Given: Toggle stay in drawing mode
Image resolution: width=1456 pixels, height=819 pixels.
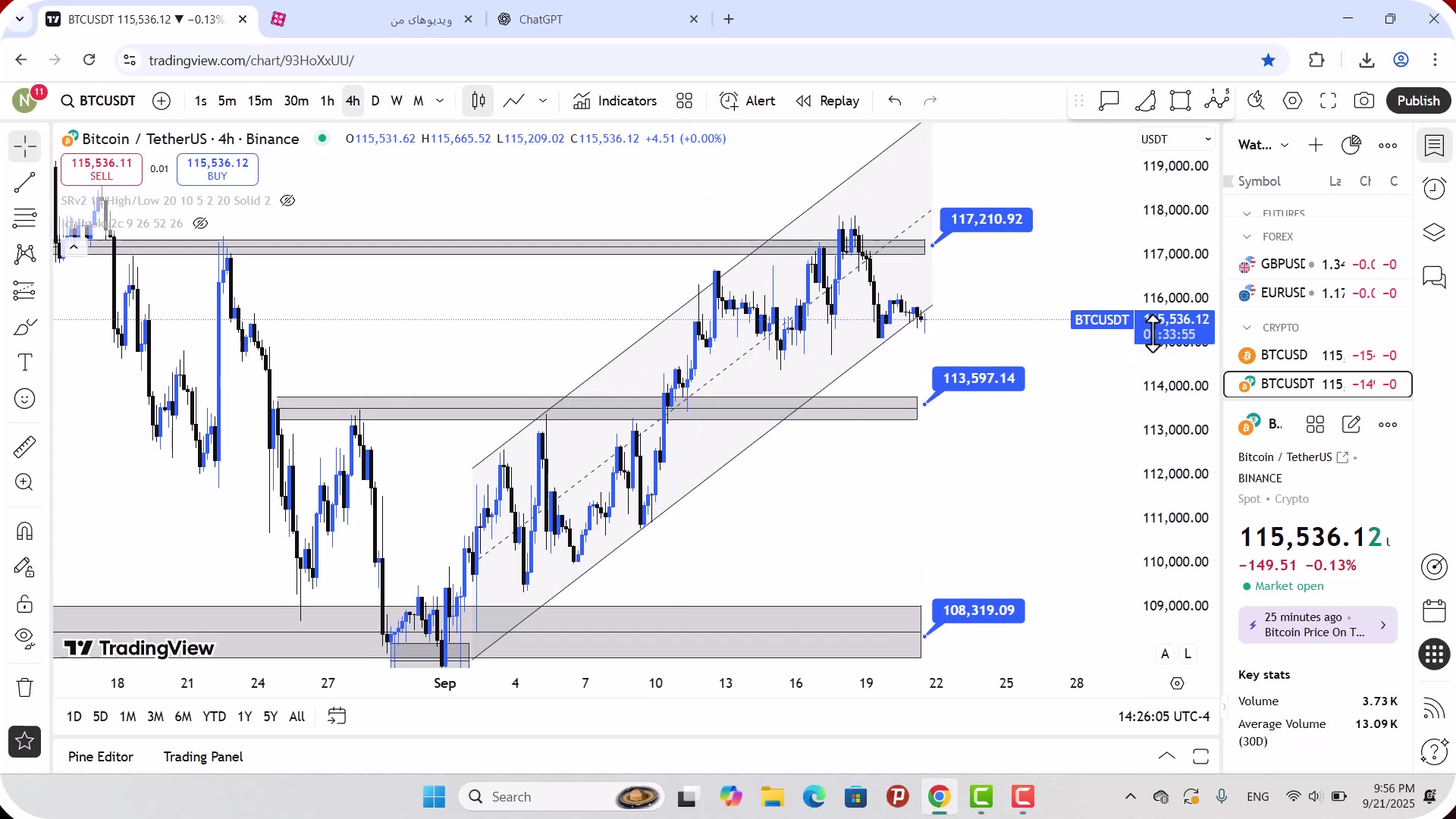Looking at the screenshot, I should click(24, 567).
